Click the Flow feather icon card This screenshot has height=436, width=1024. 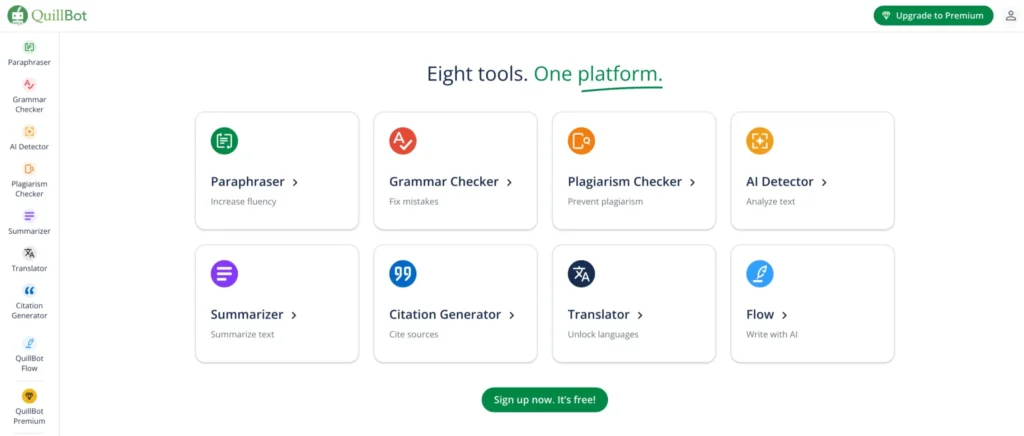pos(760,274)
